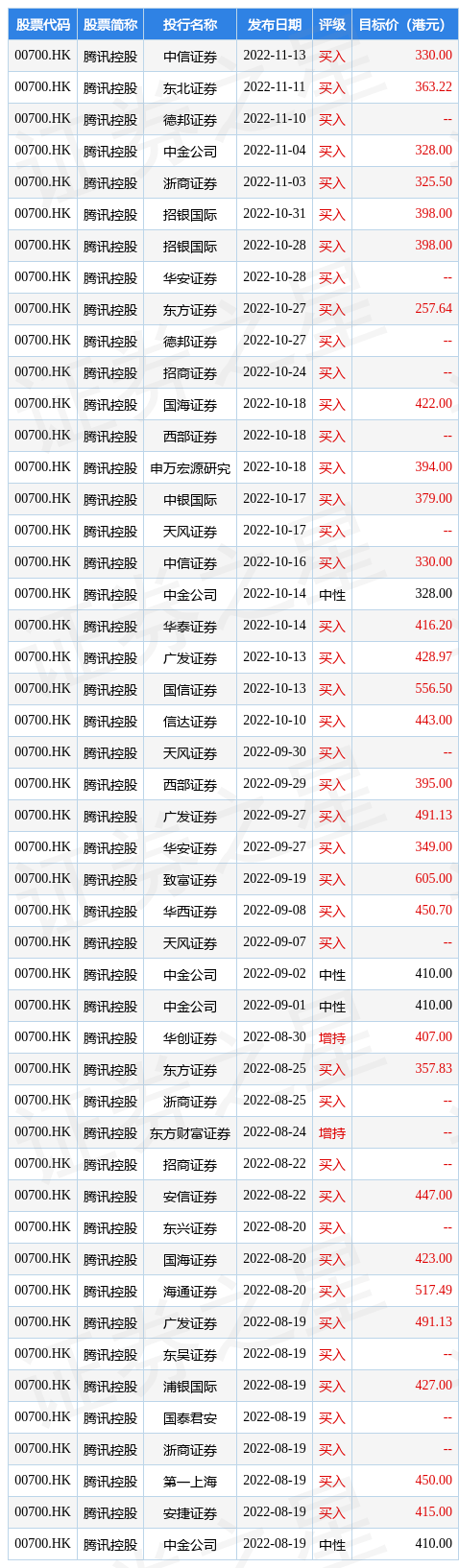This screenshot has height=1568, width=459.
Task: Click 致富证券 broker entry
Action: (190, 879)
